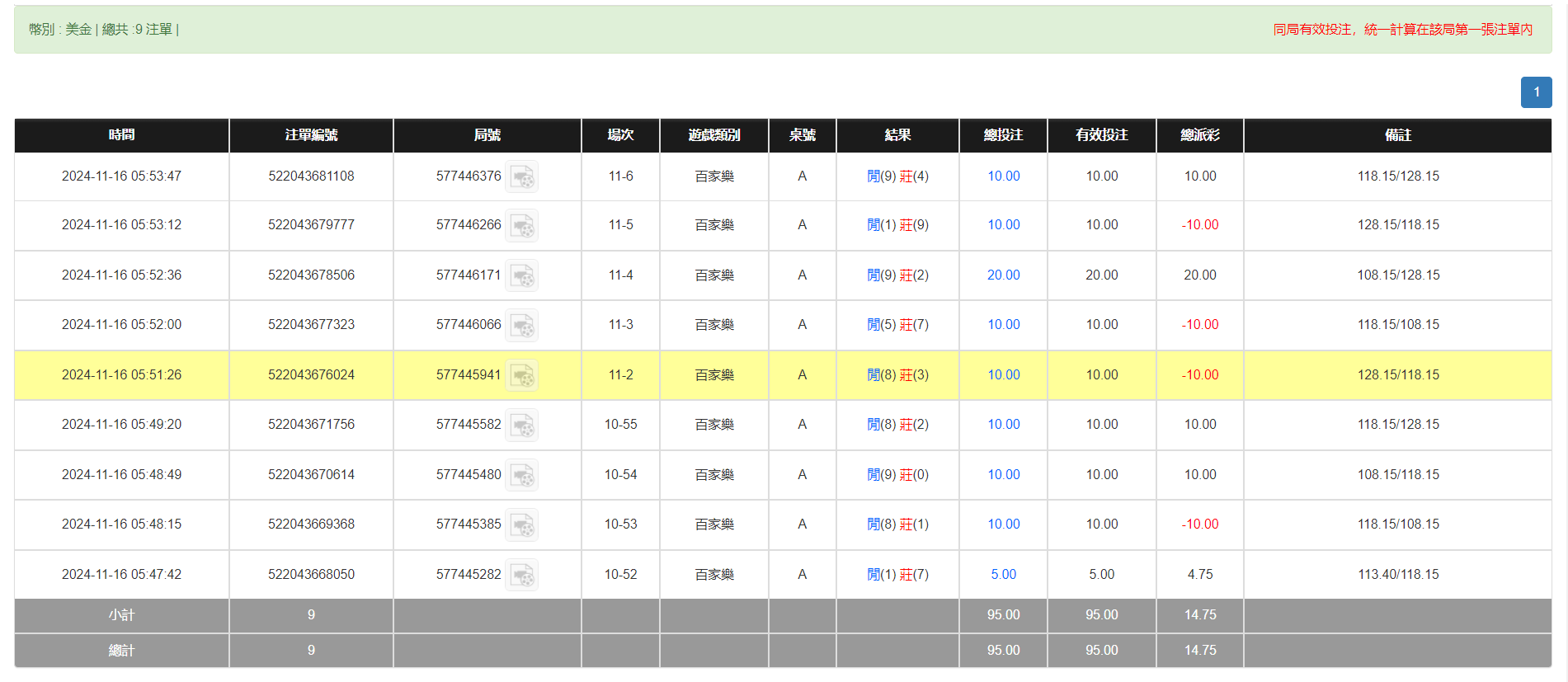Select the 總派彩 column header
The width and height of the screenshot is (1568, 682).
pos(1199,135)
